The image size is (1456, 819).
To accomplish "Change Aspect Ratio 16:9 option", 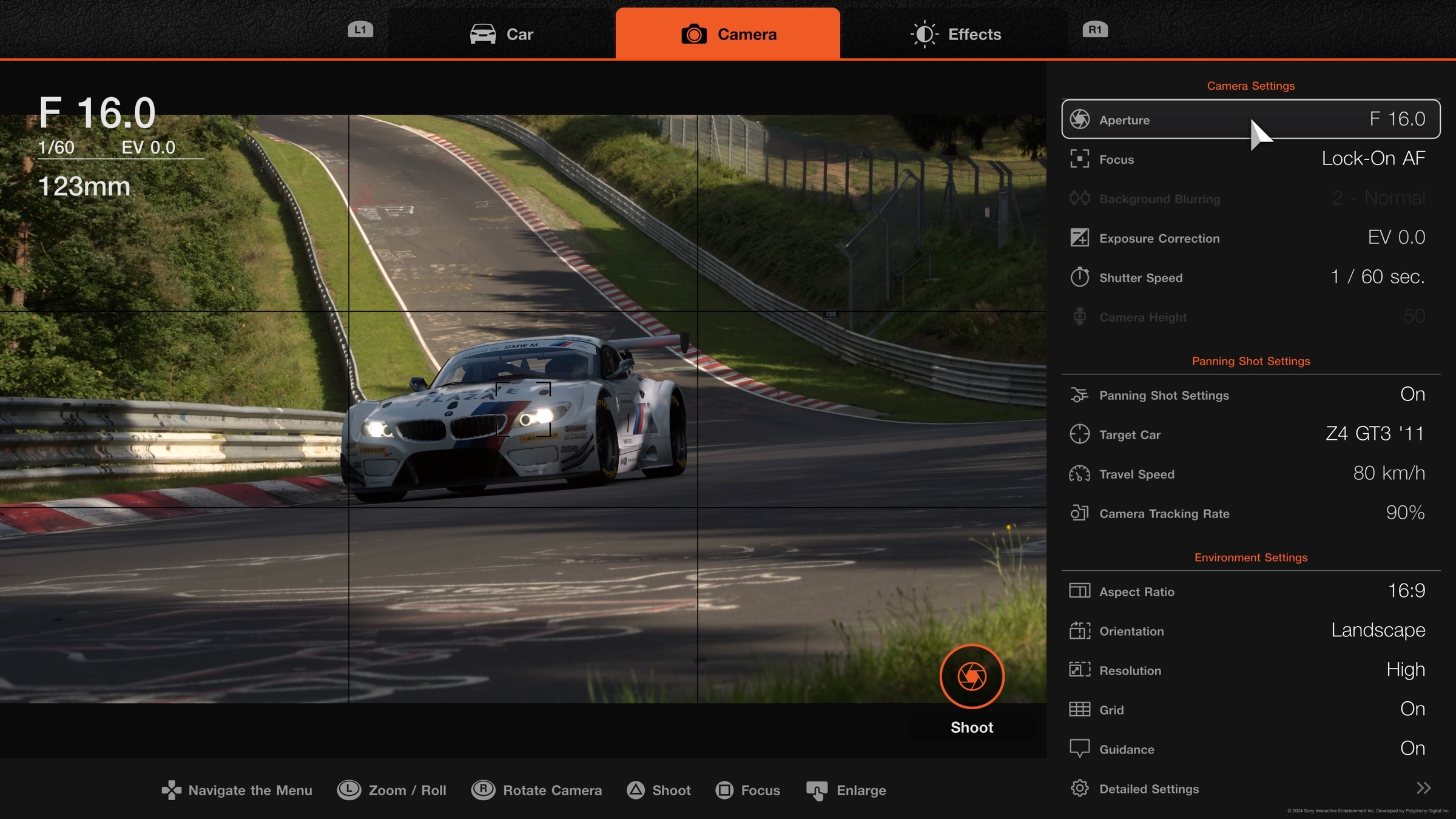I will [x=1406, y=590].
